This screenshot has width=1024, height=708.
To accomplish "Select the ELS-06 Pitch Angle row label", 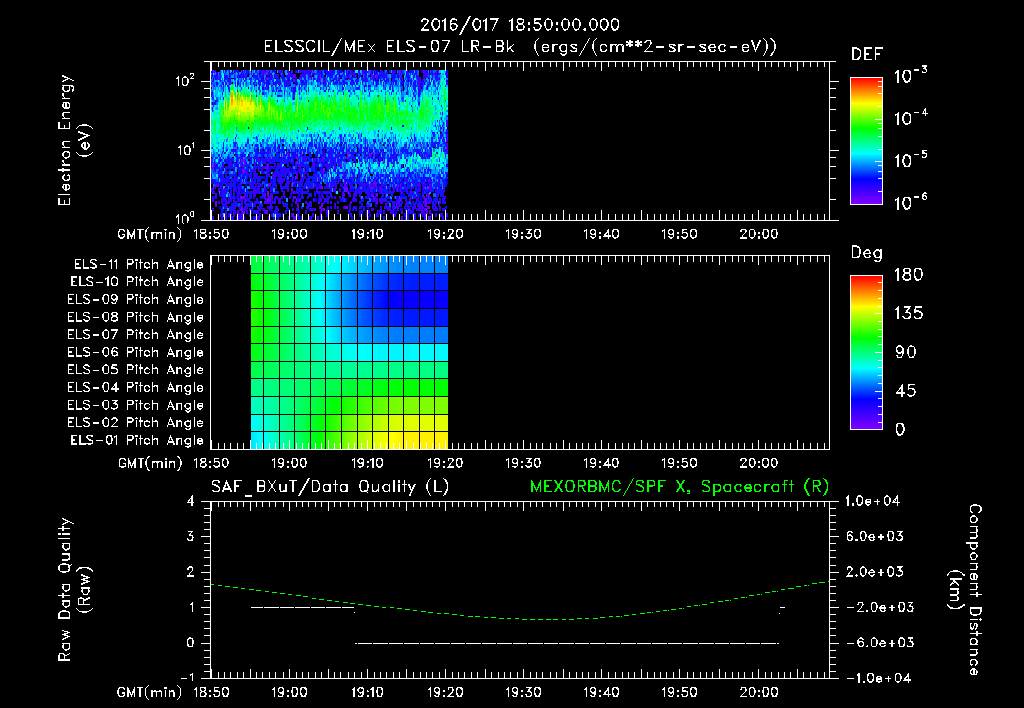I will (136, 352).
